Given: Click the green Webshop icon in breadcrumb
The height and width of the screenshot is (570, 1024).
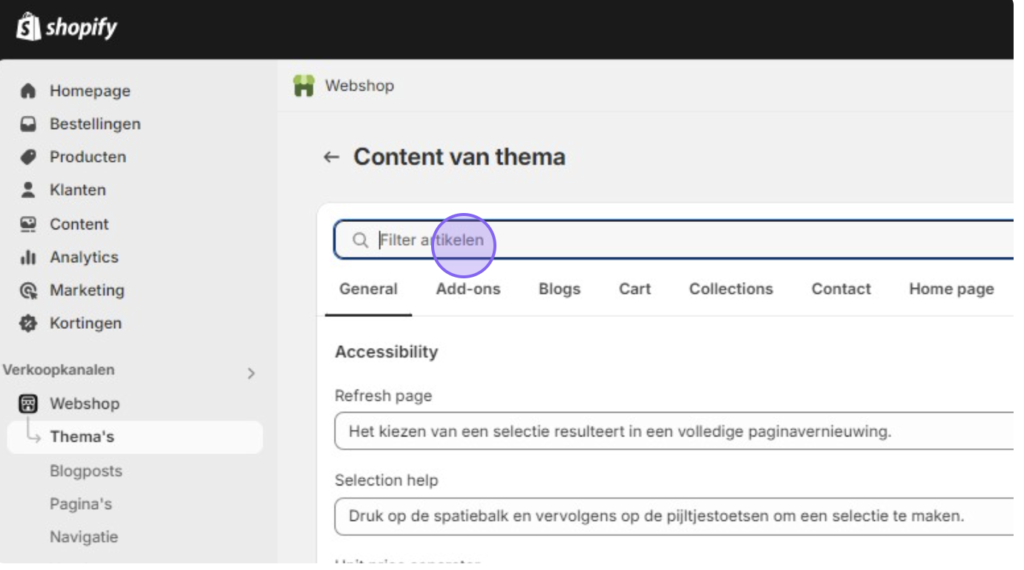Looking at the screenshot, I should pos(304,86).
